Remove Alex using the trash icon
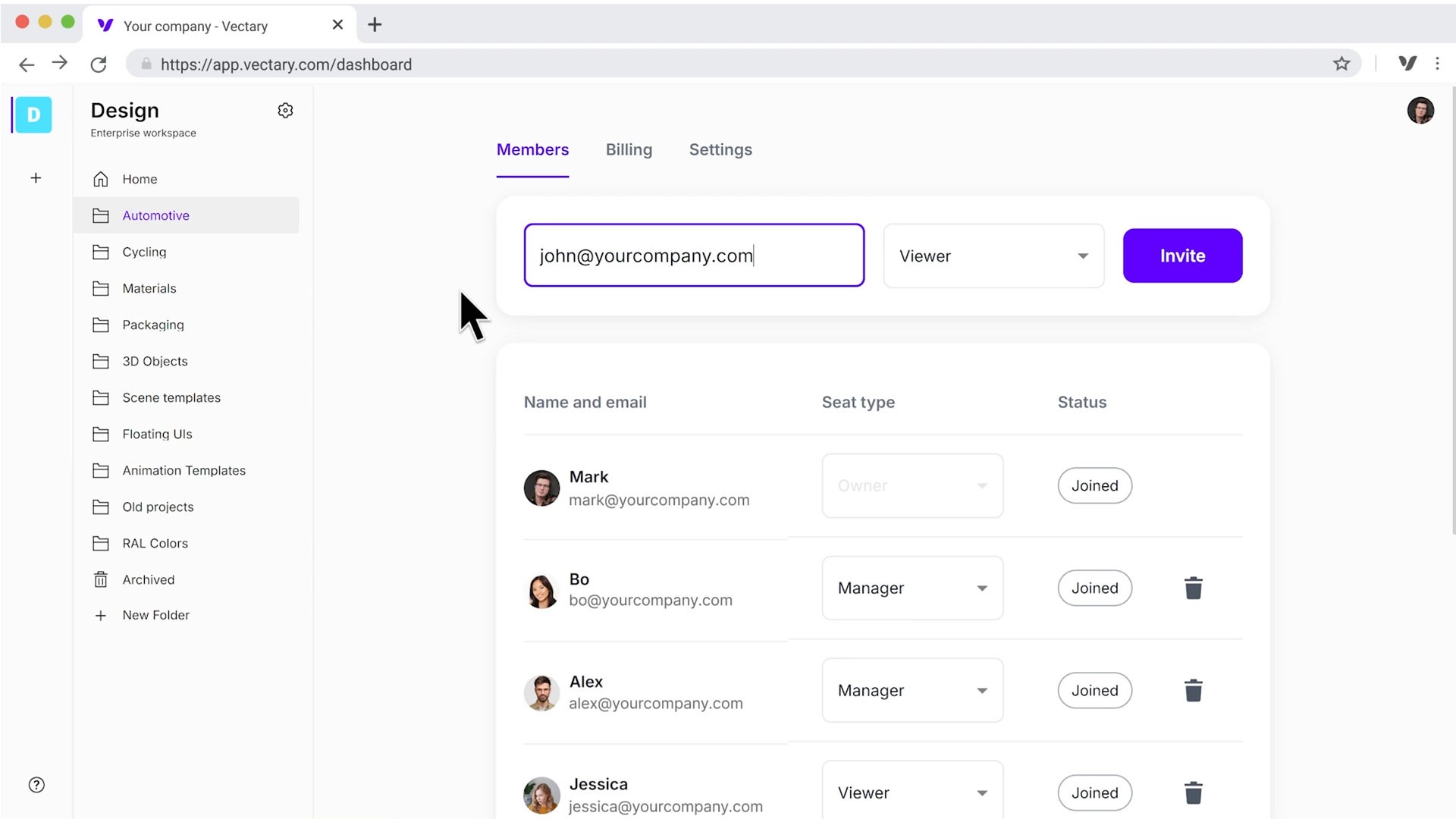 tap(1193, 691)
